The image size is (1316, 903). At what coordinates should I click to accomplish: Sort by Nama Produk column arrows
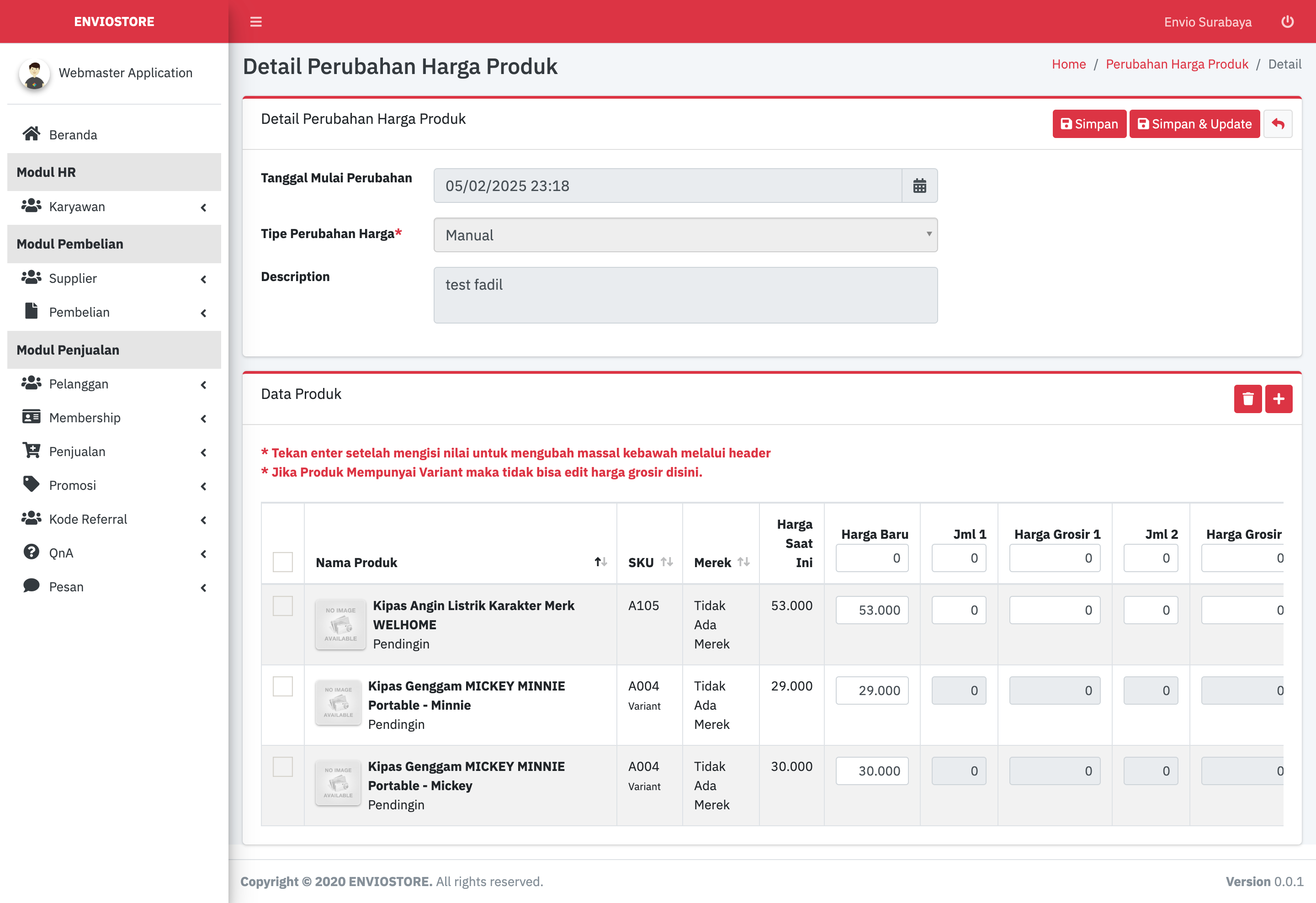[600, 562]
